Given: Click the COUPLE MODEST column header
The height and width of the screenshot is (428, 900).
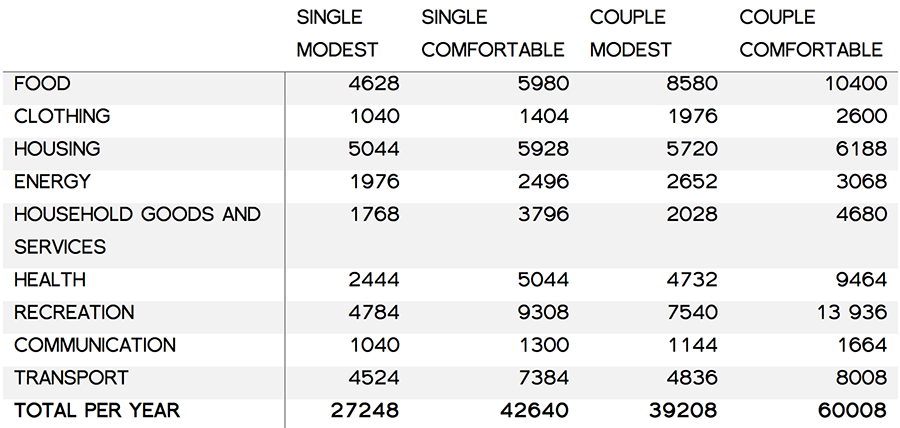Looking at the screenshot, I should pyautogui.click(x=630, y=33).
